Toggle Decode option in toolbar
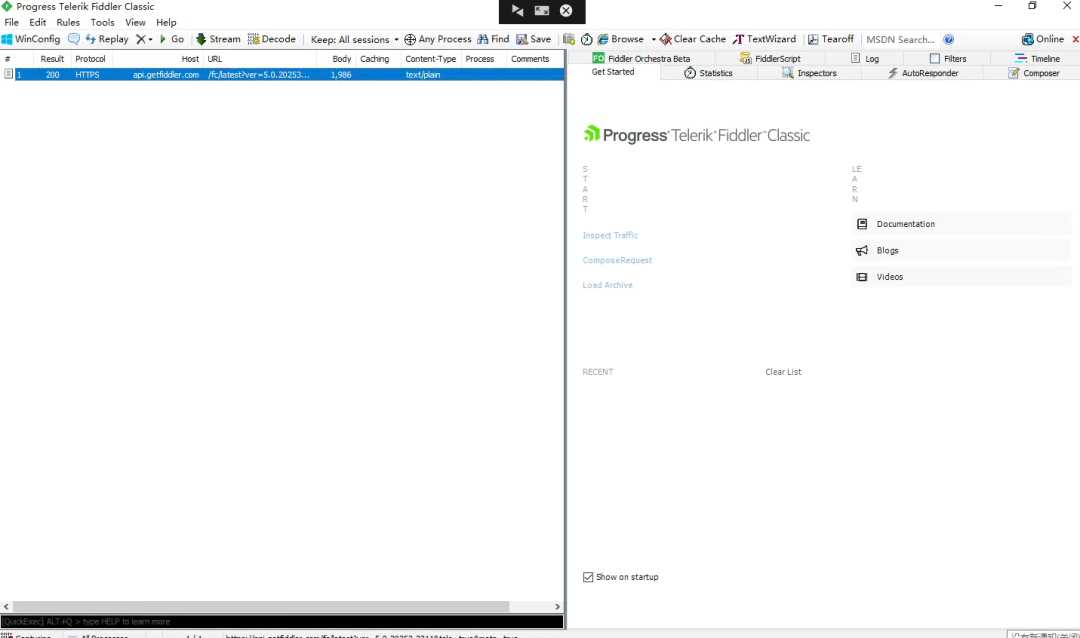This screenshot has width=1080, height=638. coord(272,39)
